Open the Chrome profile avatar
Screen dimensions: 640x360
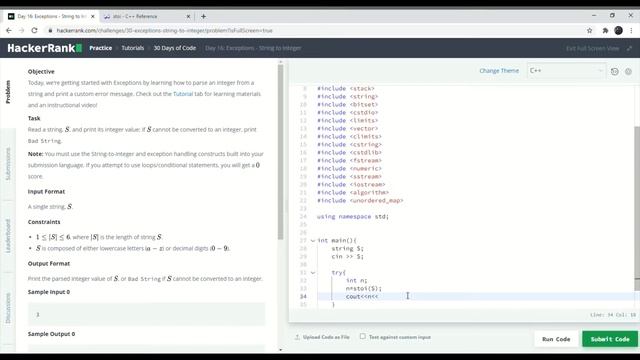[618, 30]
